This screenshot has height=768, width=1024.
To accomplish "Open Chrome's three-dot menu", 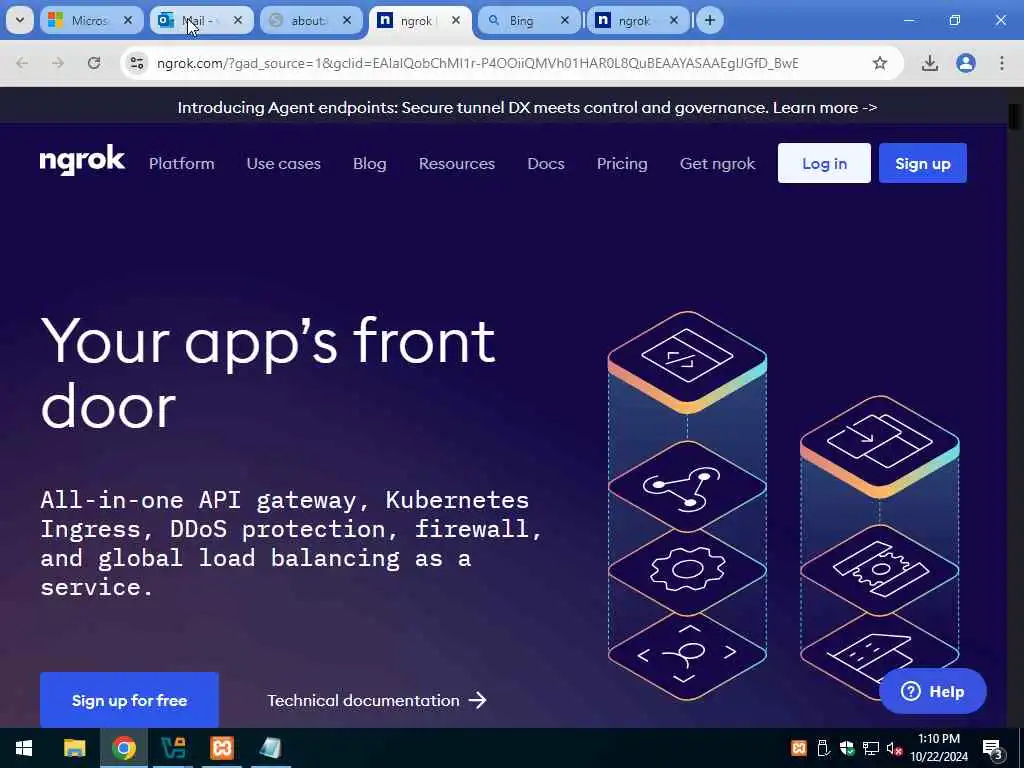I will (1002, 63).
